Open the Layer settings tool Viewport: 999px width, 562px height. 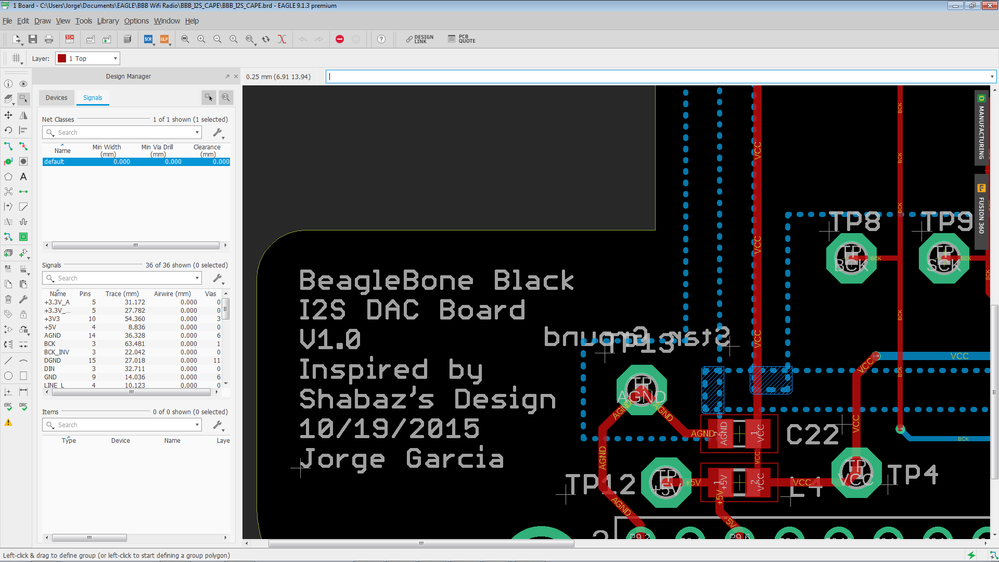8,99
